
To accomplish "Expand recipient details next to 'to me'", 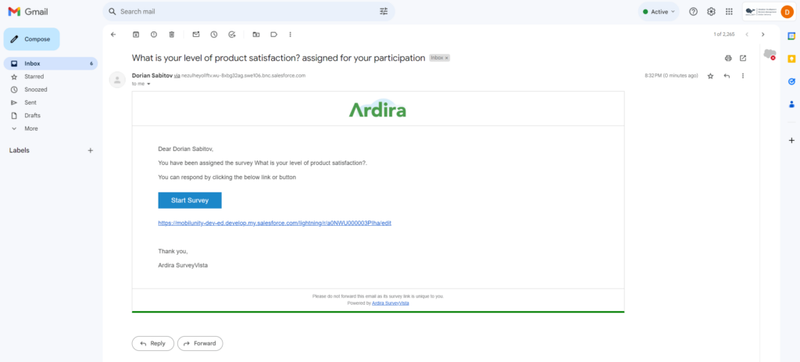I will [x=148, y=84].
